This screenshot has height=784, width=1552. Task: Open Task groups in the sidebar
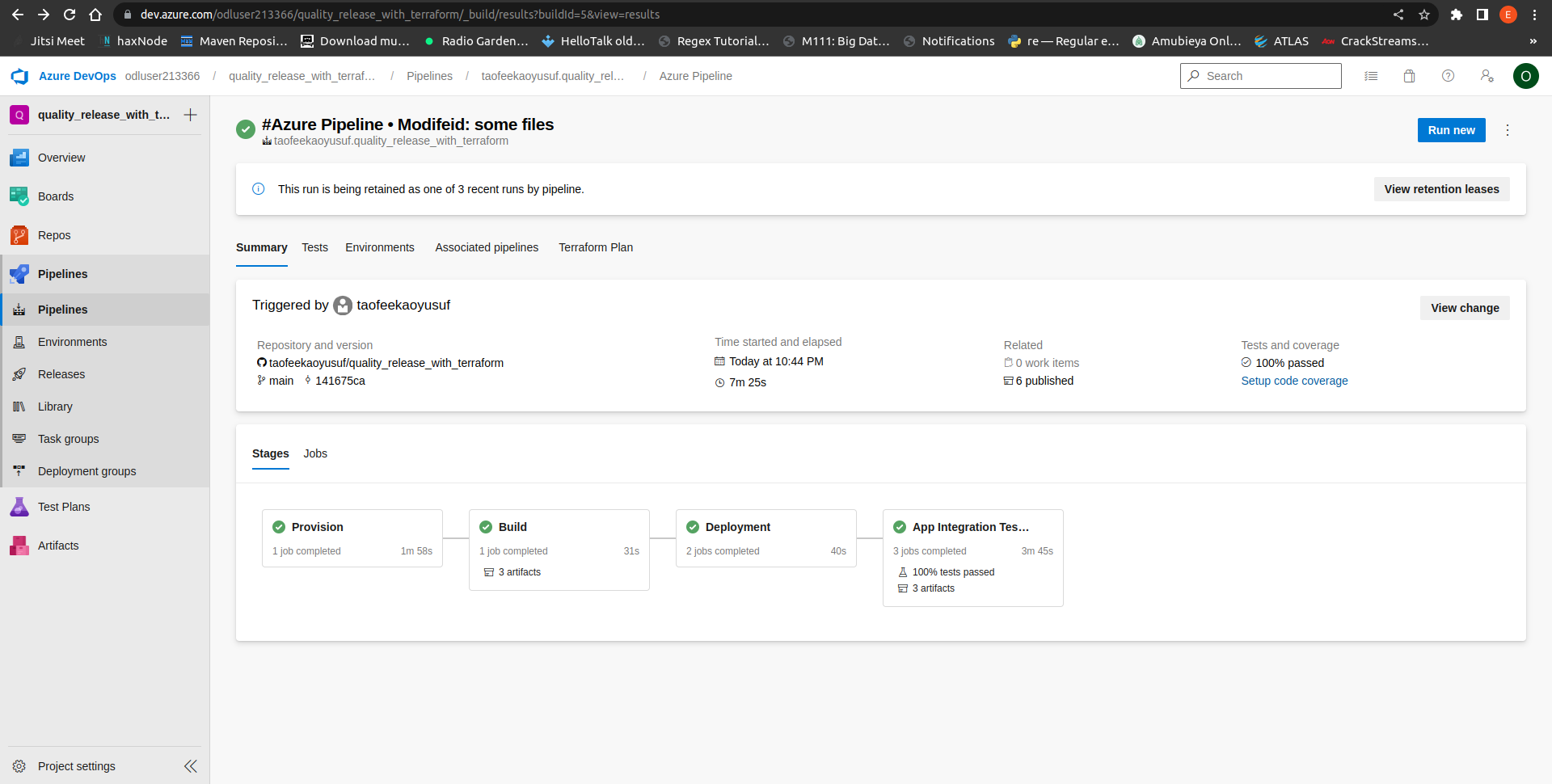pos(105,439)
